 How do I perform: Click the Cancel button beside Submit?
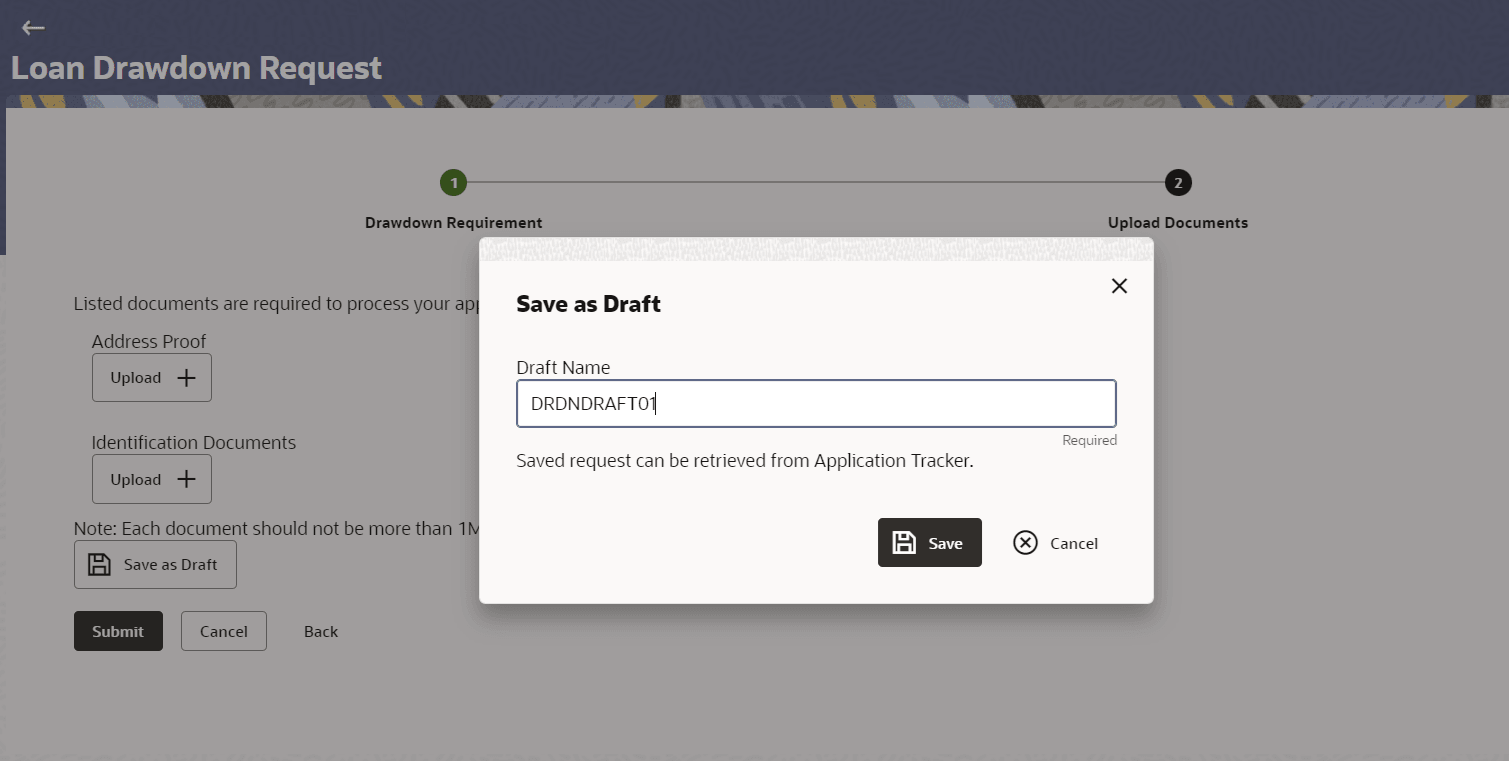click(x=223, y=631)
